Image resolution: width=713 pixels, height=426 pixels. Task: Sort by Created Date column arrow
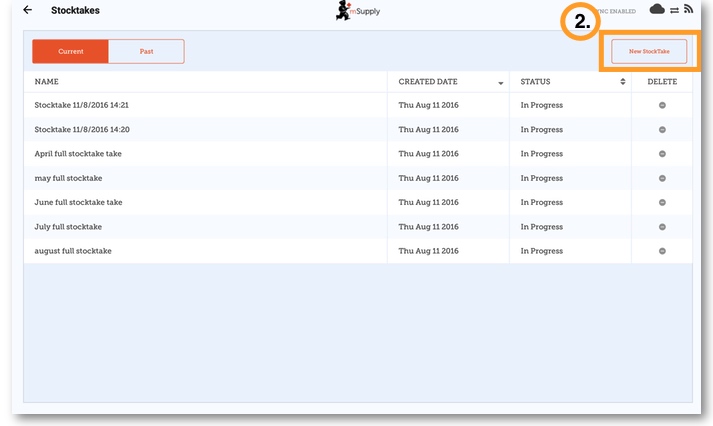click(x=500, y=83)
